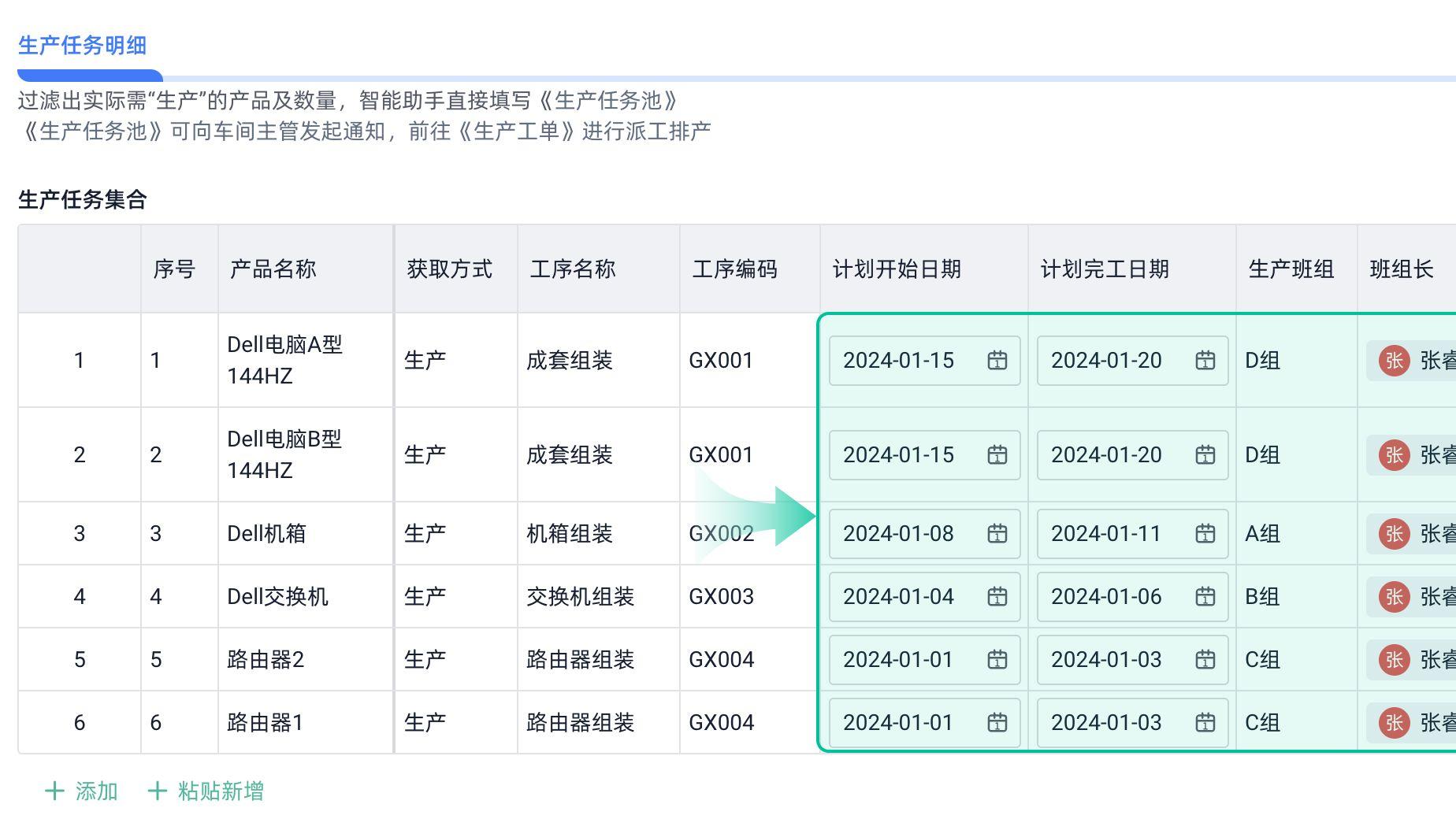Viewport: 1456px width, 819px height.
Task: Open the calendar icon for Dell电脑A型 start date
Action: point(997,361)
